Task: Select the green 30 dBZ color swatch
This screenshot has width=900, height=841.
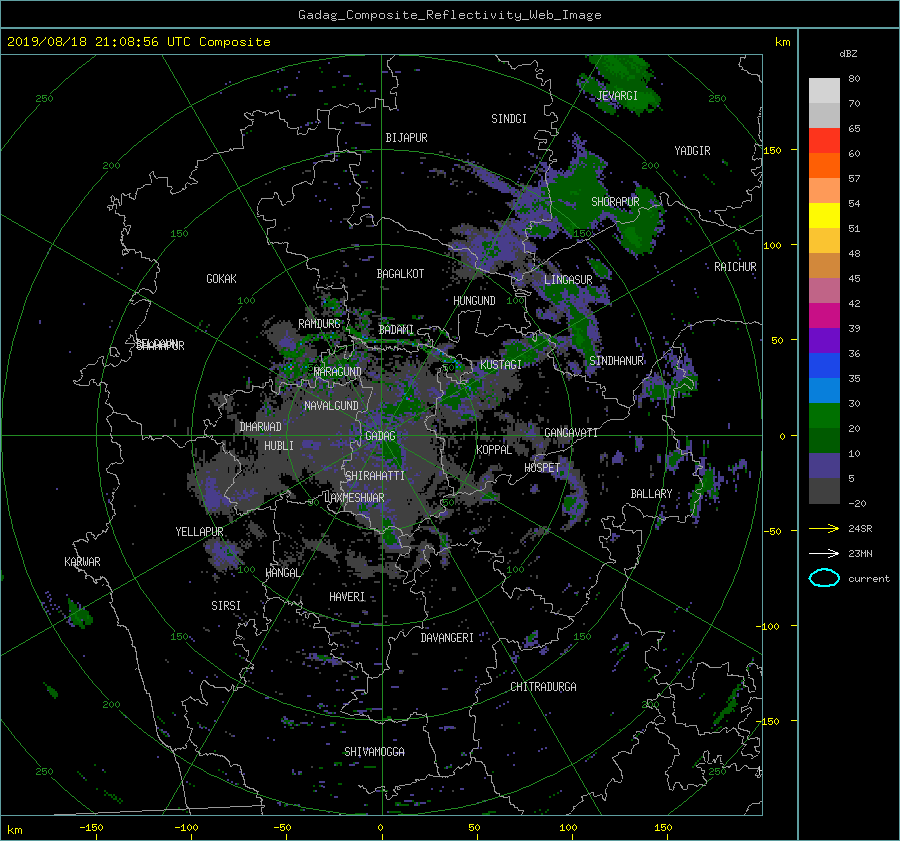Action: 824,415
